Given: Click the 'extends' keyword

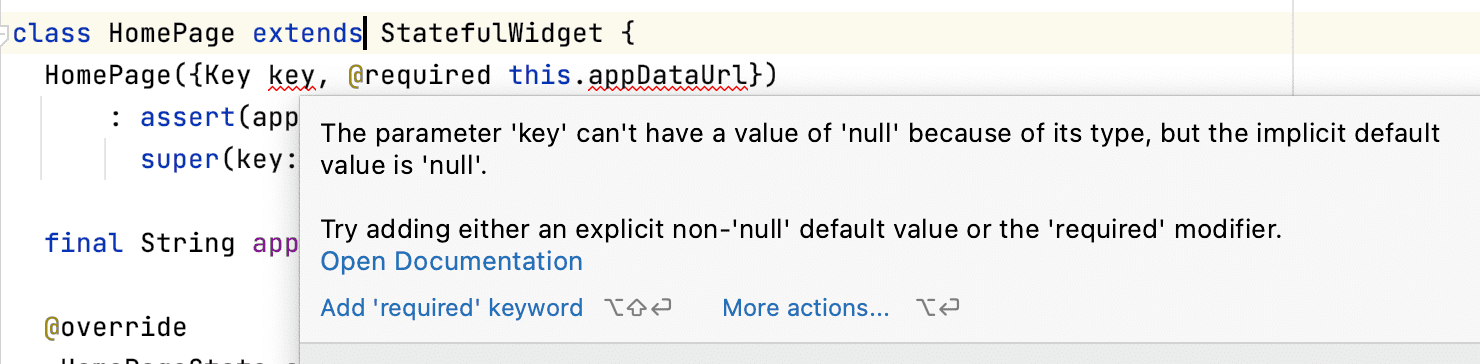Looking at the screenshot, I should 307,34.
